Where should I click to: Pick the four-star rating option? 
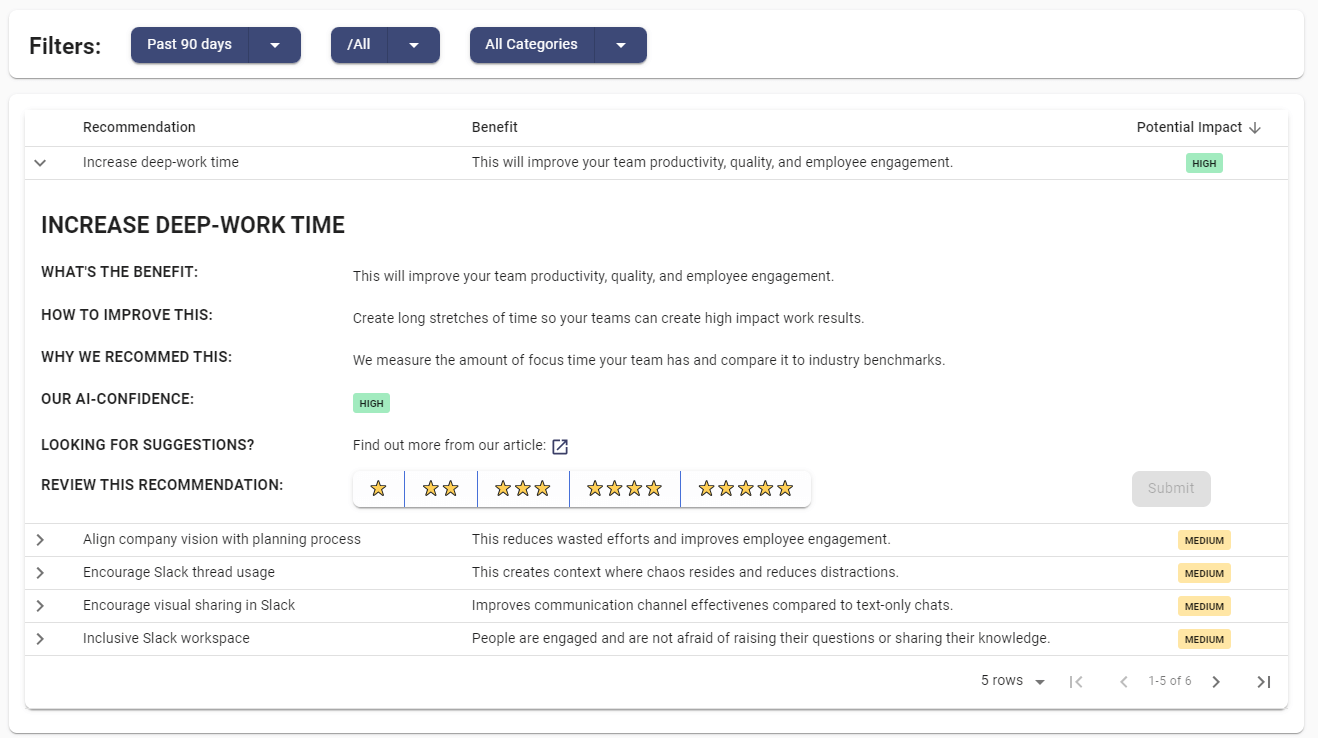click(x=624, y=488)
